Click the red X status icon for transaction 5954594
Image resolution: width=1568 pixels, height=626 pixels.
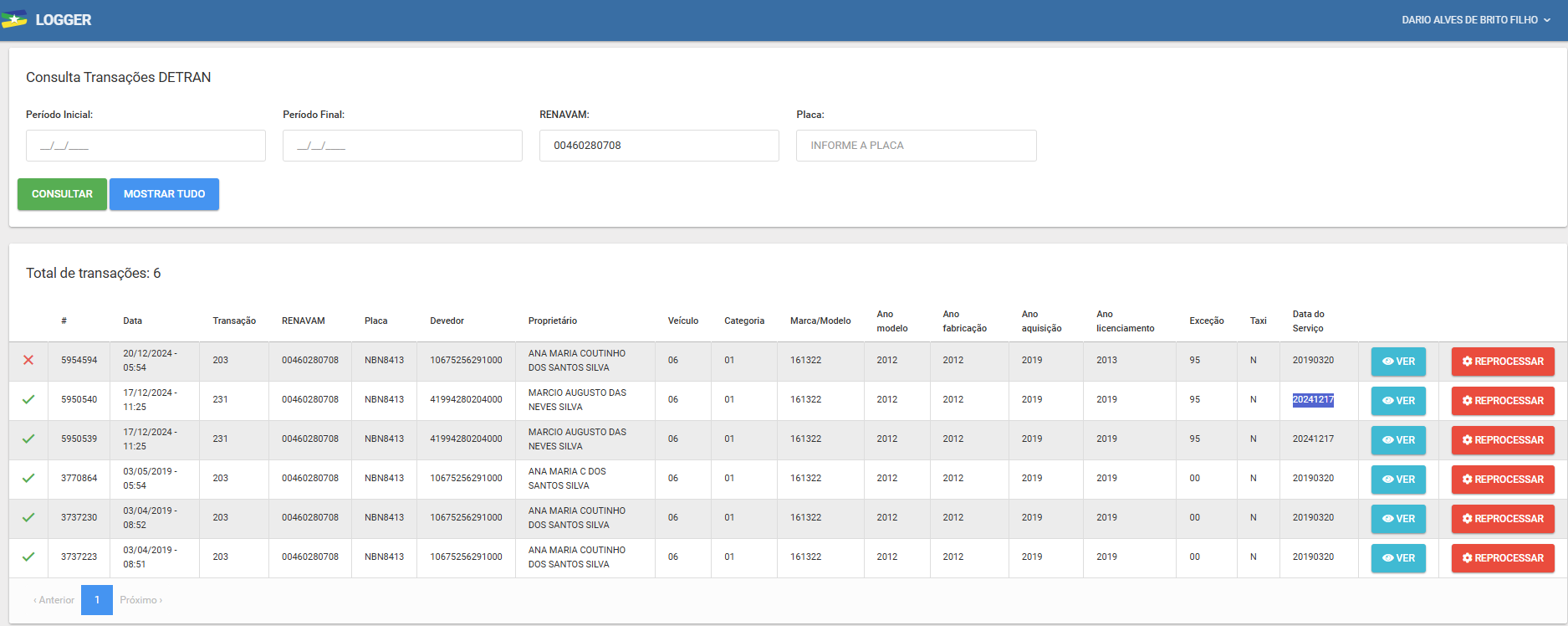[x=28, y=360]
